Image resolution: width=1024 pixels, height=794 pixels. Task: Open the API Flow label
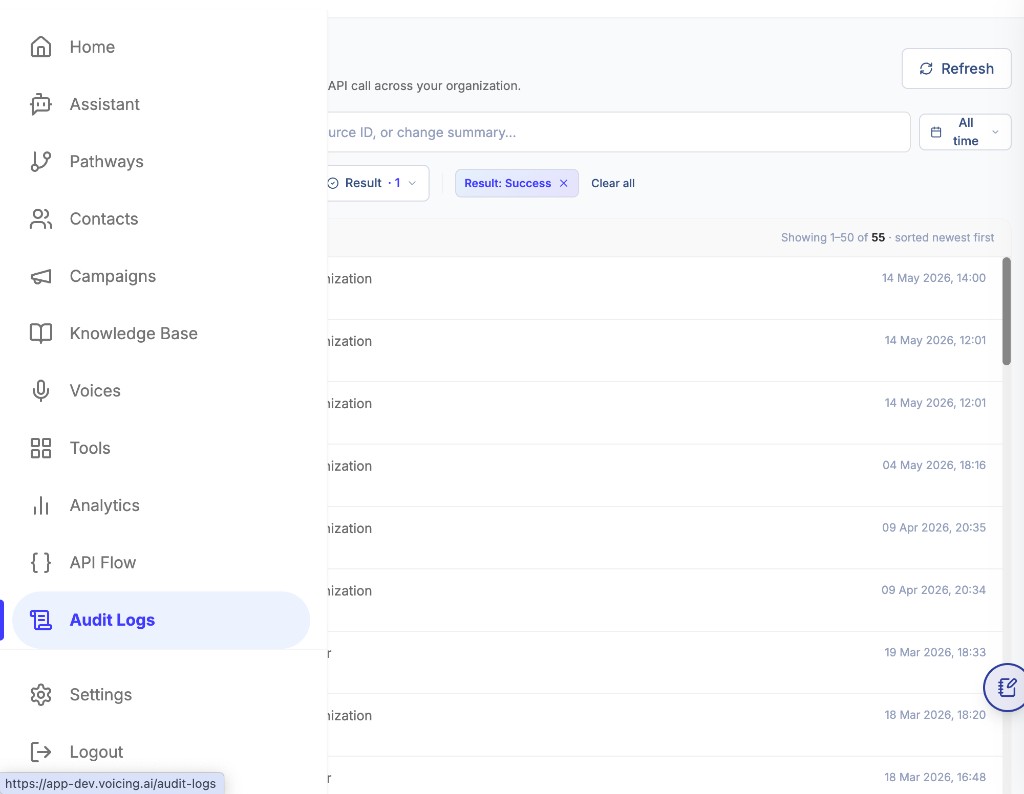[103, 562]
